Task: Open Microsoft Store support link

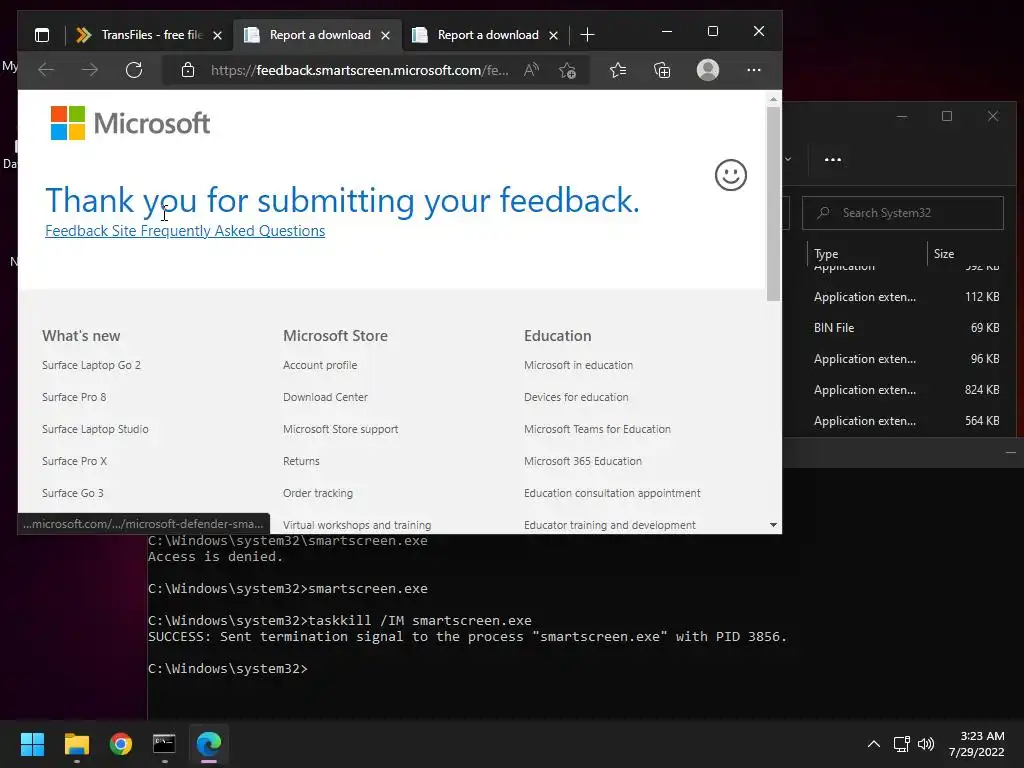Action: coord(340,429)
